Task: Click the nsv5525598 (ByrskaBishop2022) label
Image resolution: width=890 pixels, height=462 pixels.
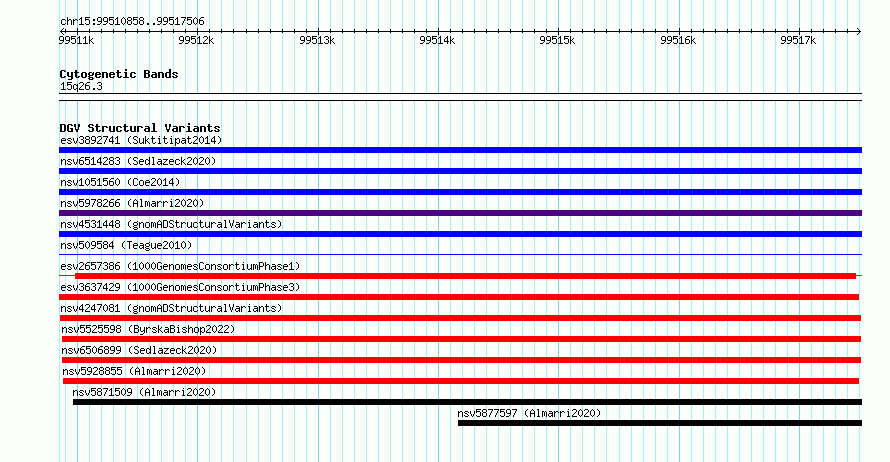Action: click(x=148, y=329)
